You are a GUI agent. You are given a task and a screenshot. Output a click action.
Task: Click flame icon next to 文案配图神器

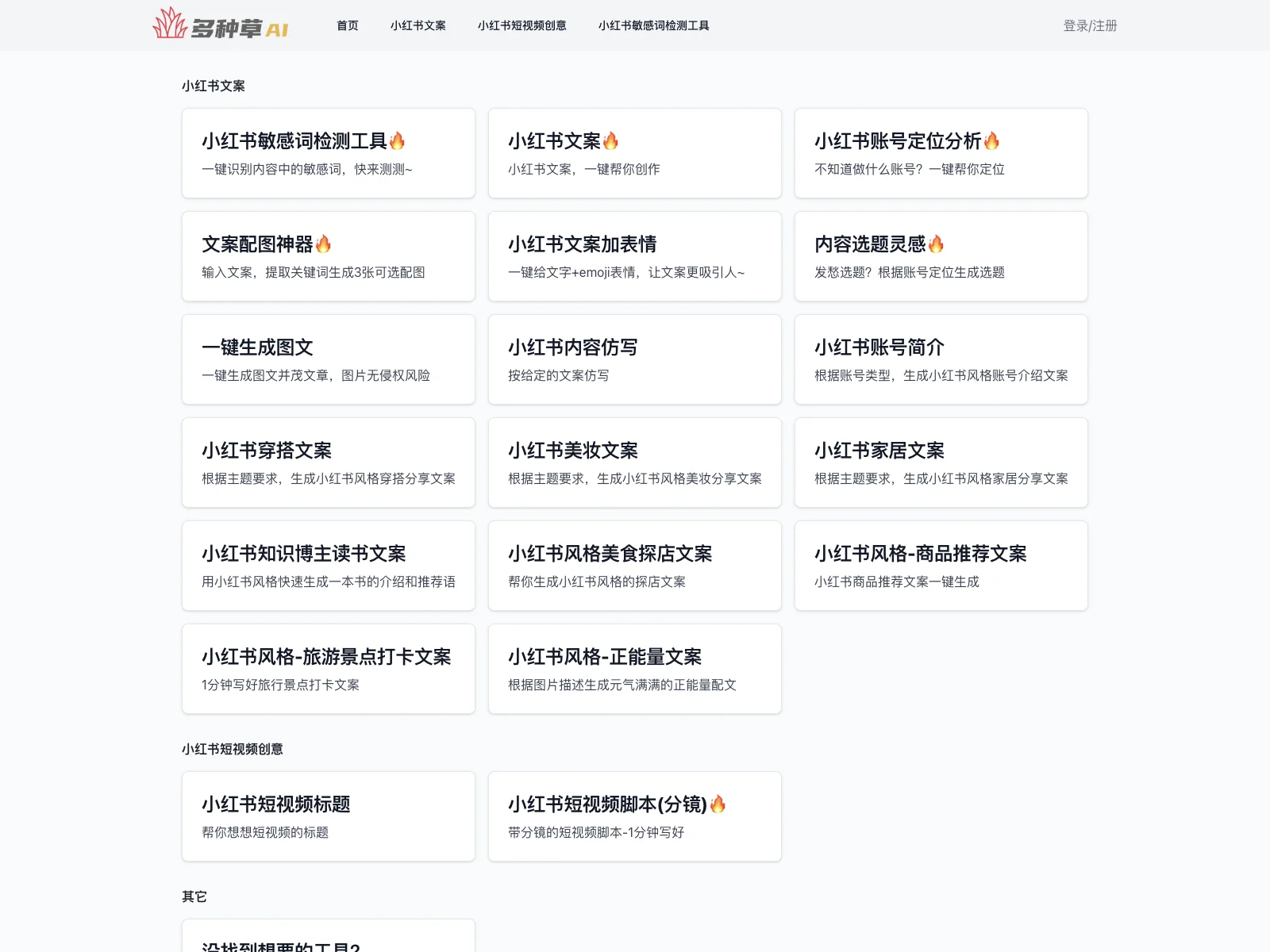pos(323,244)
